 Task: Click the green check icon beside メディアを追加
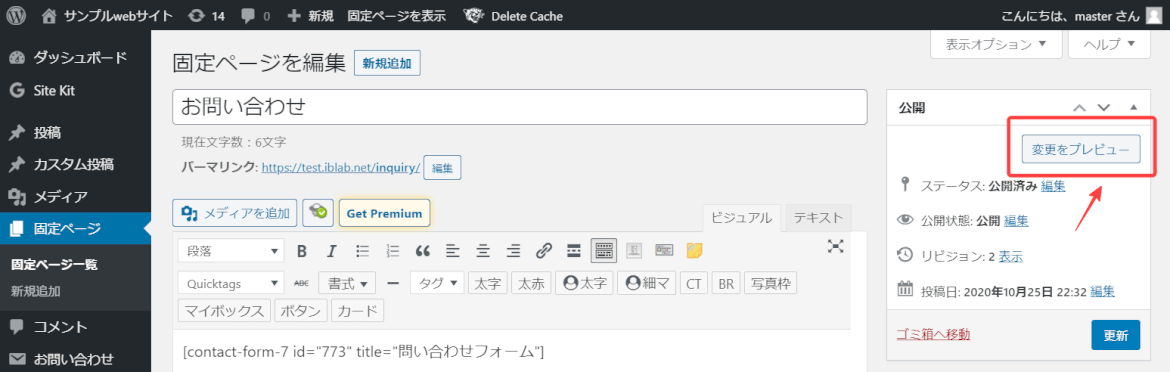pos(318,212)
